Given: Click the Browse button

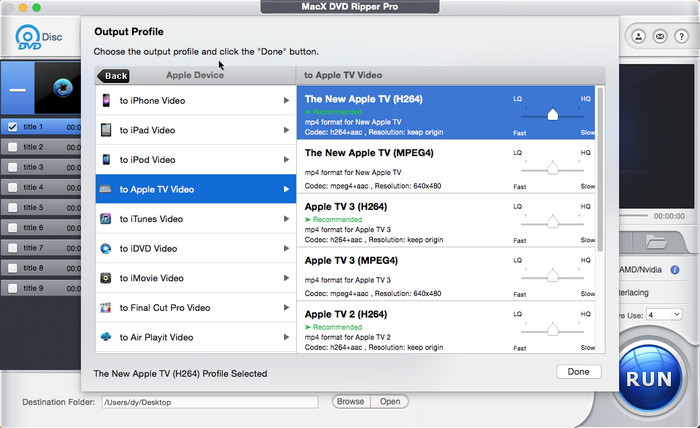Looking at the screenshot, I should tap(351, 402).
